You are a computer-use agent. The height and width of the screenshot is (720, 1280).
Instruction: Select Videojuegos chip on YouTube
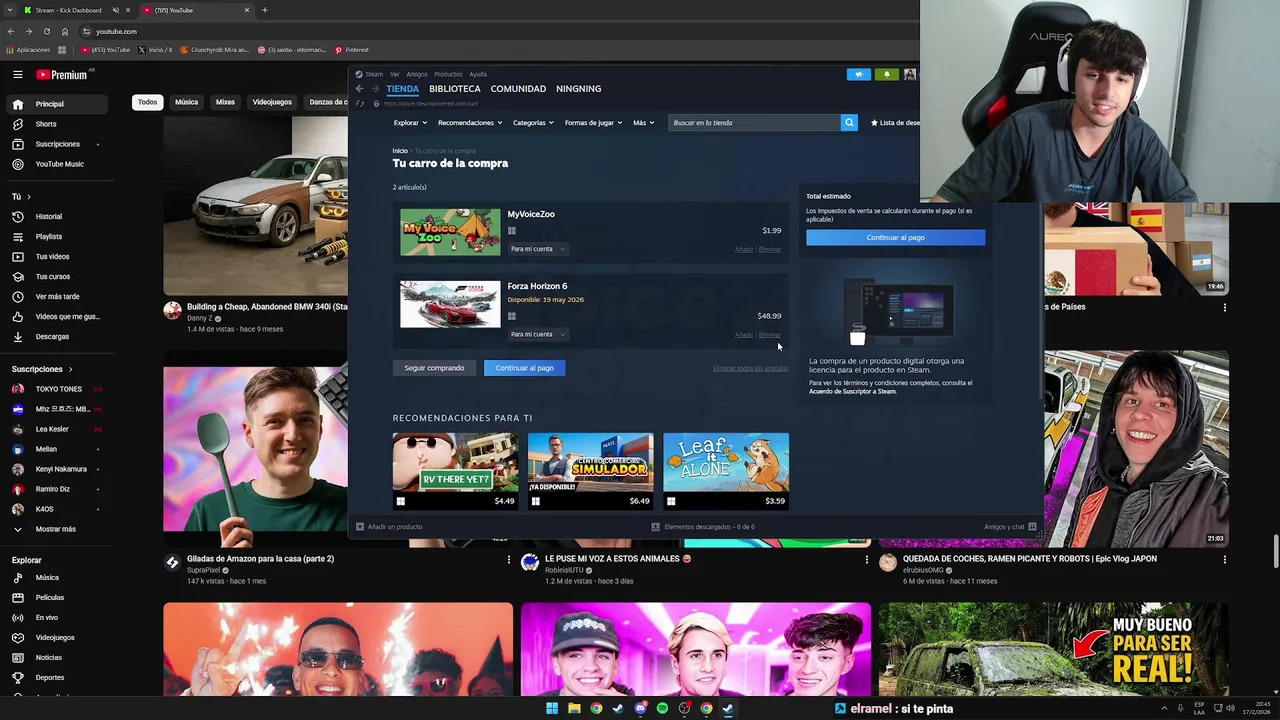tap(272, 102)
